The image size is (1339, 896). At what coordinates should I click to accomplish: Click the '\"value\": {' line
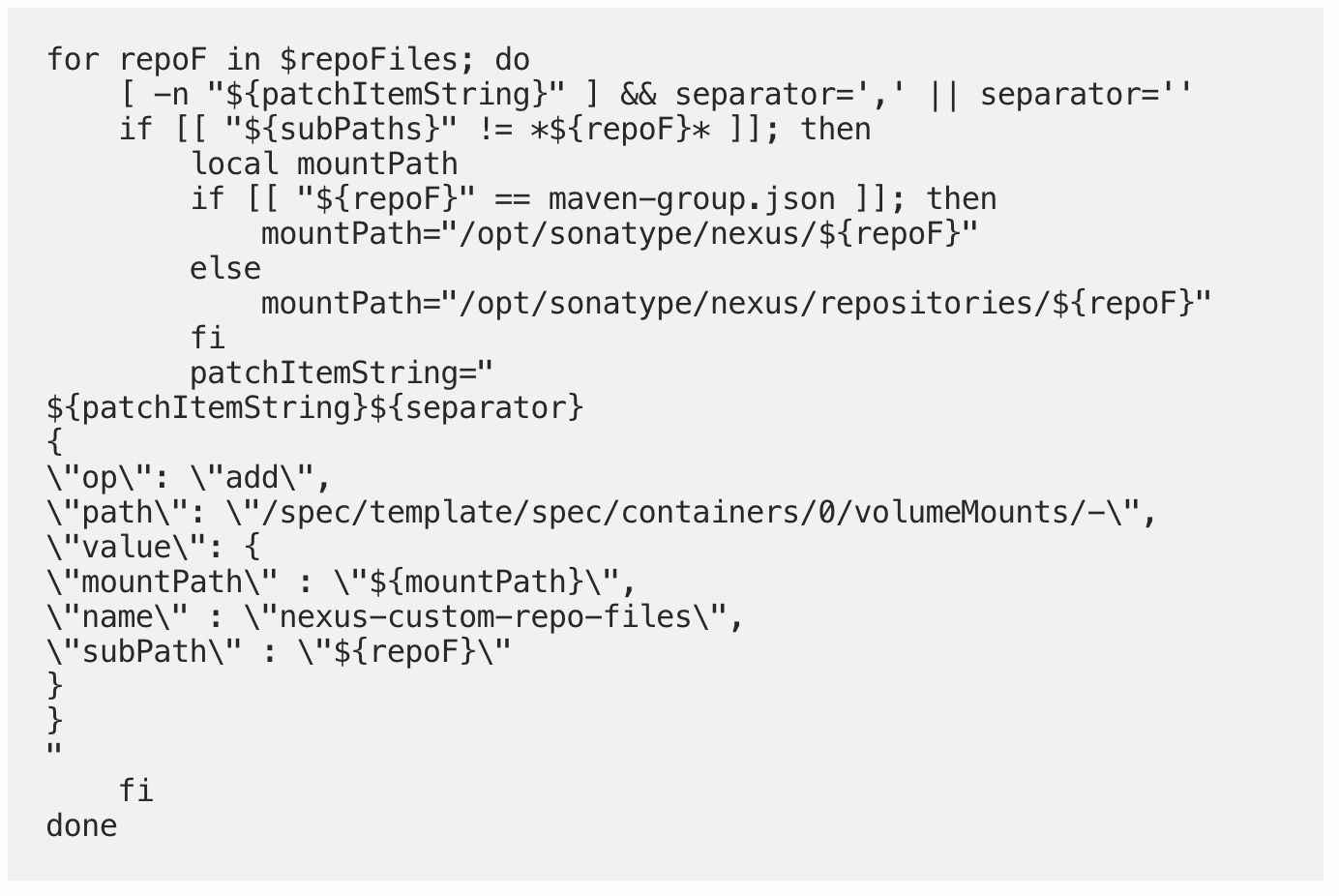pyautogui.click(x=153, y=548)
